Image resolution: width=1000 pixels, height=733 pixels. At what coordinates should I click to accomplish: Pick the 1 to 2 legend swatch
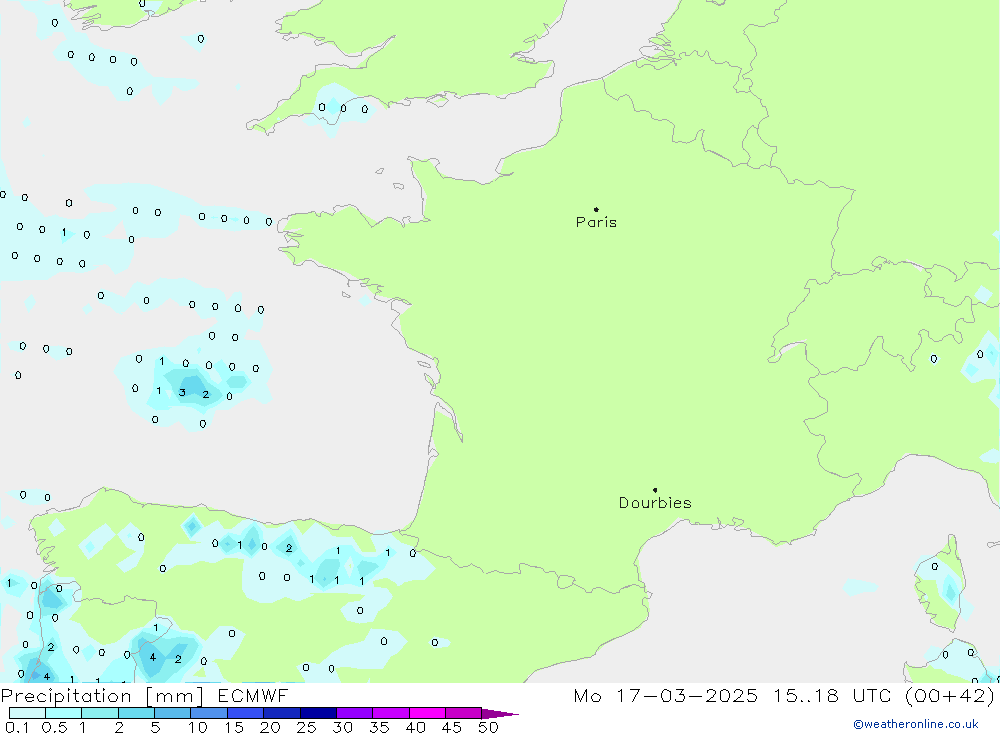coord(100,713)
